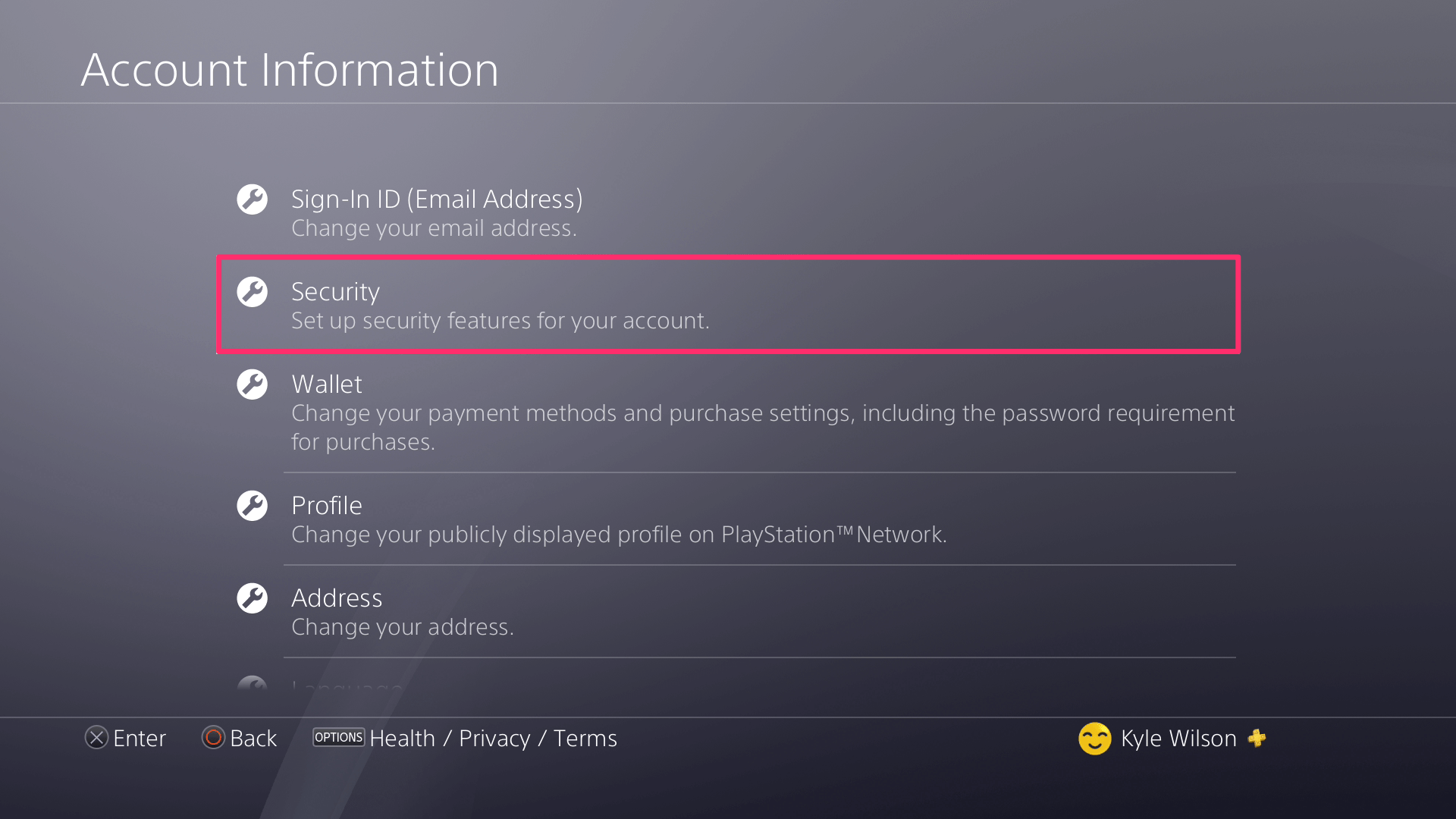This screenshot has height=819, width=1456.
Task: Click the Account Information title
Action: [x=290, y=70]
